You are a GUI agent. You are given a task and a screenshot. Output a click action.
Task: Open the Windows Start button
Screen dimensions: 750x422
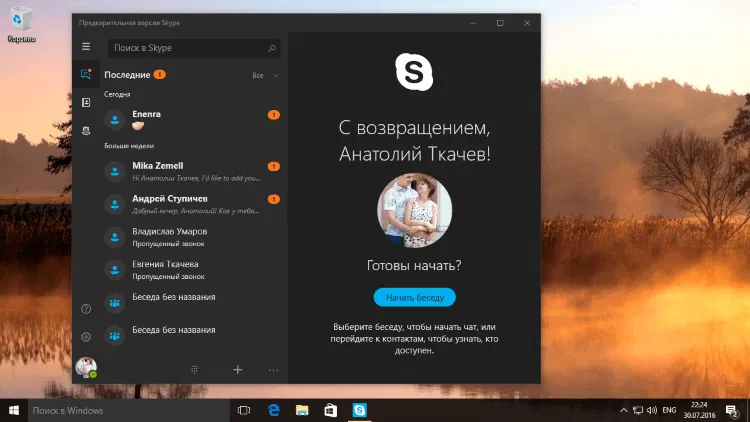(14, 410)
